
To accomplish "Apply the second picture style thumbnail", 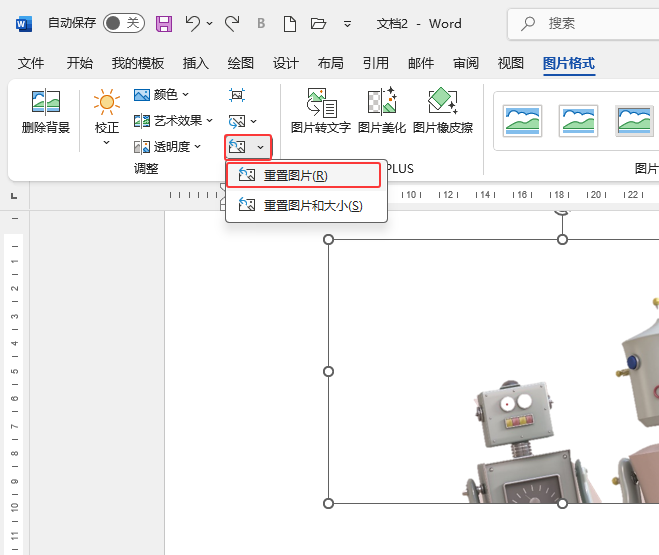I will [x=578, y=121].
